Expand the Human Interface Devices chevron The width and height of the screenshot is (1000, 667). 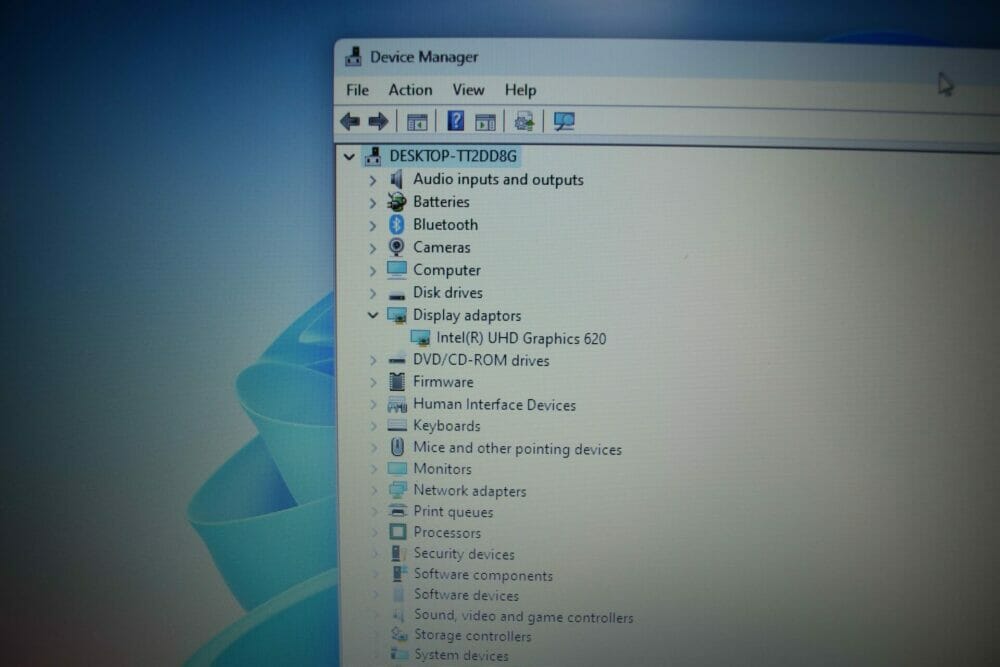(x=374, y=405)
